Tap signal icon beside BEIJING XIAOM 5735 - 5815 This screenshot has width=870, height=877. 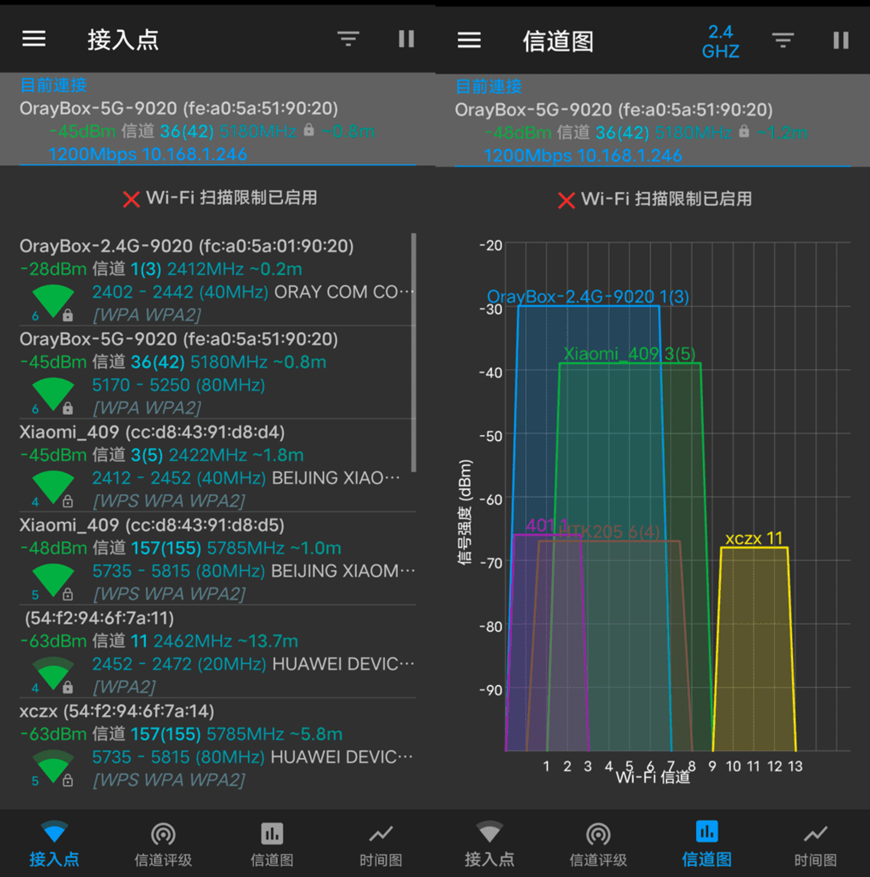53,581
